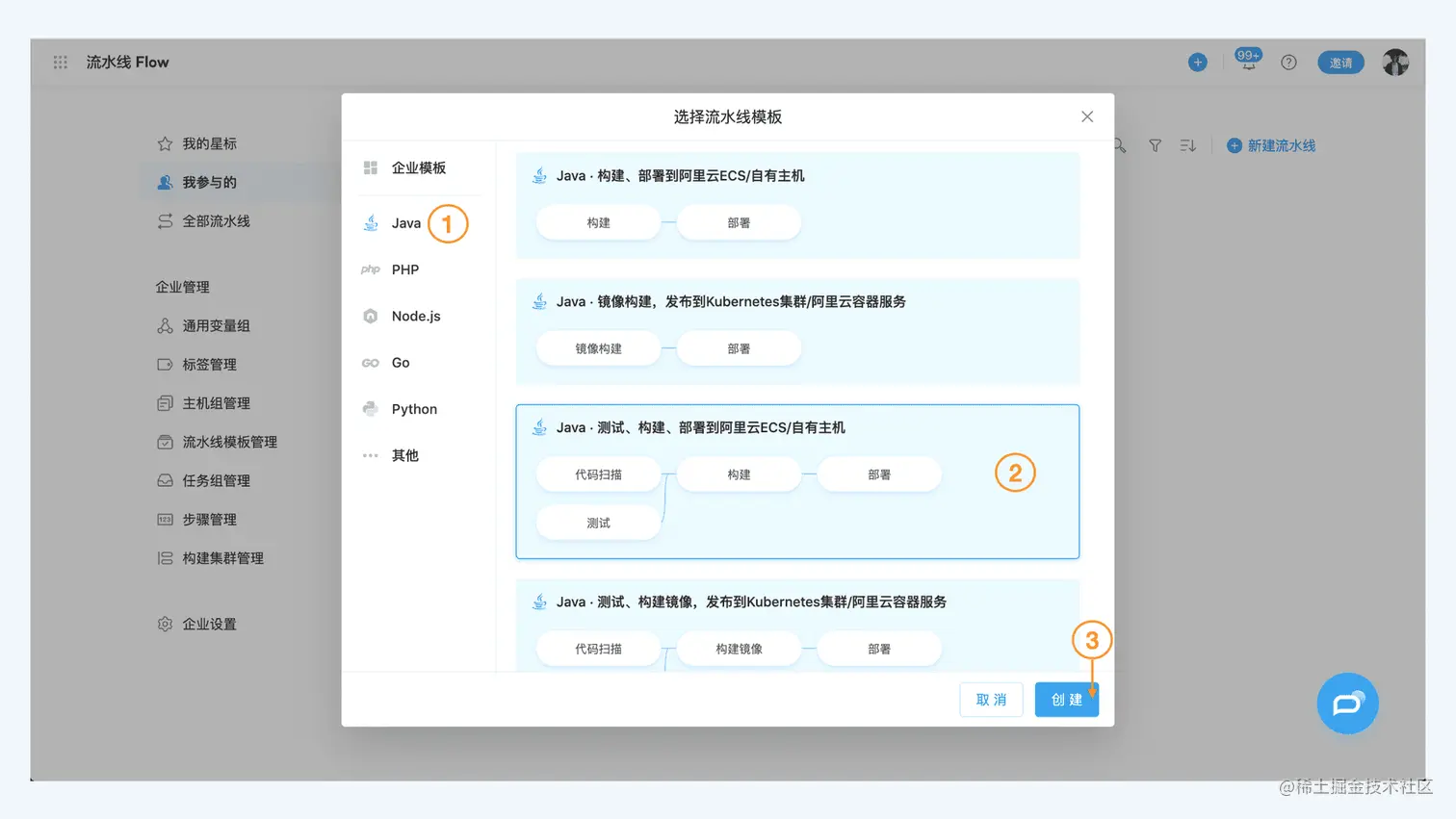Open the user avatar menu
Viewport: 1456px width, 819px height.
[1395, 63]
